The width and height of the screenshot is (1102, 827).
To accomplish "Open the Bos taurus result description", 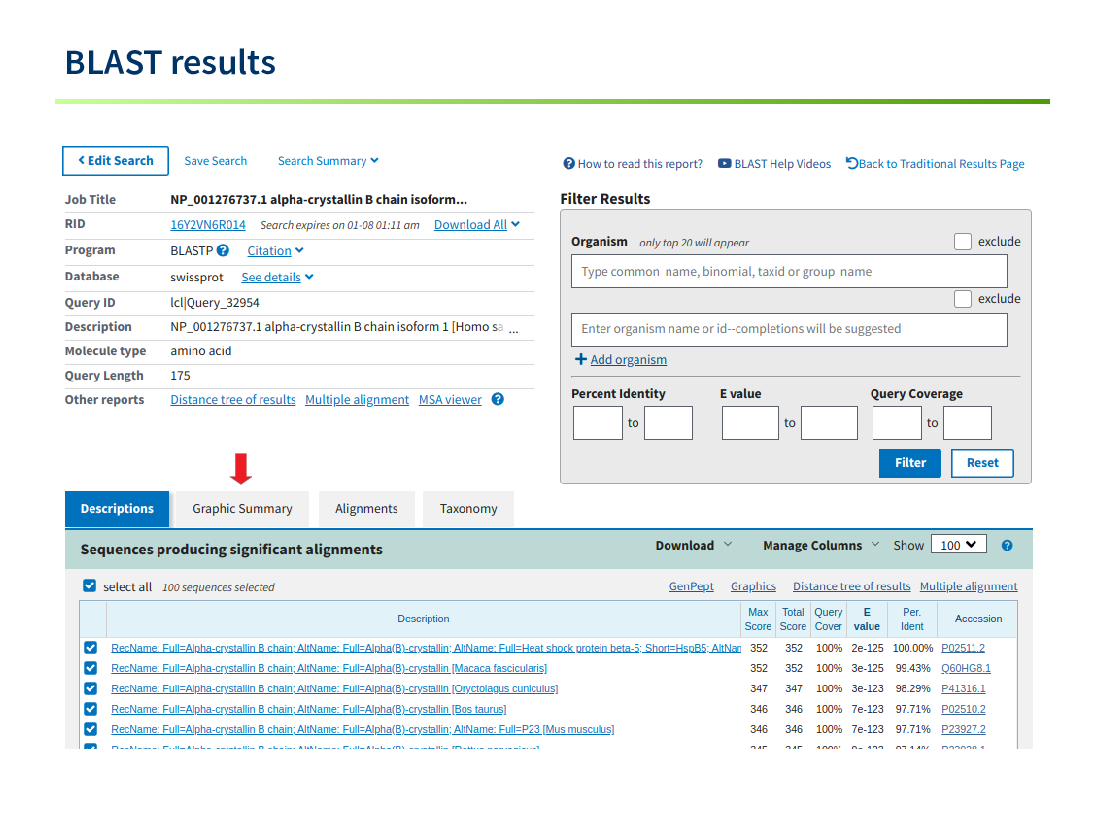I will (309, 709).
